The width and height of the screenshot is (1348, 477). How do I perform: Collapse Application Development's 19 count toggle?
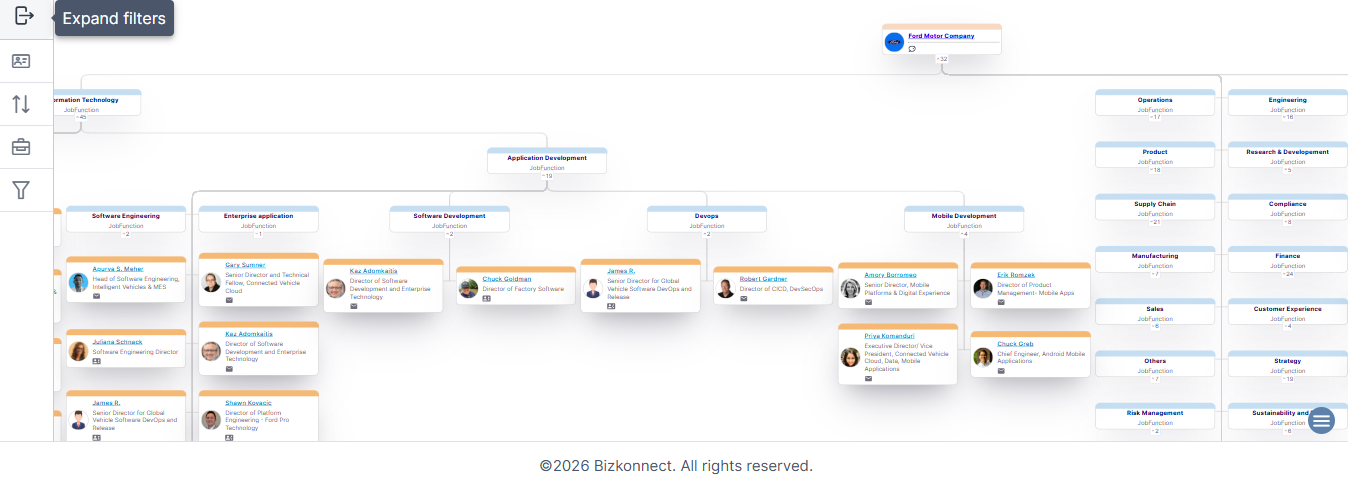(x=547, y=176)
